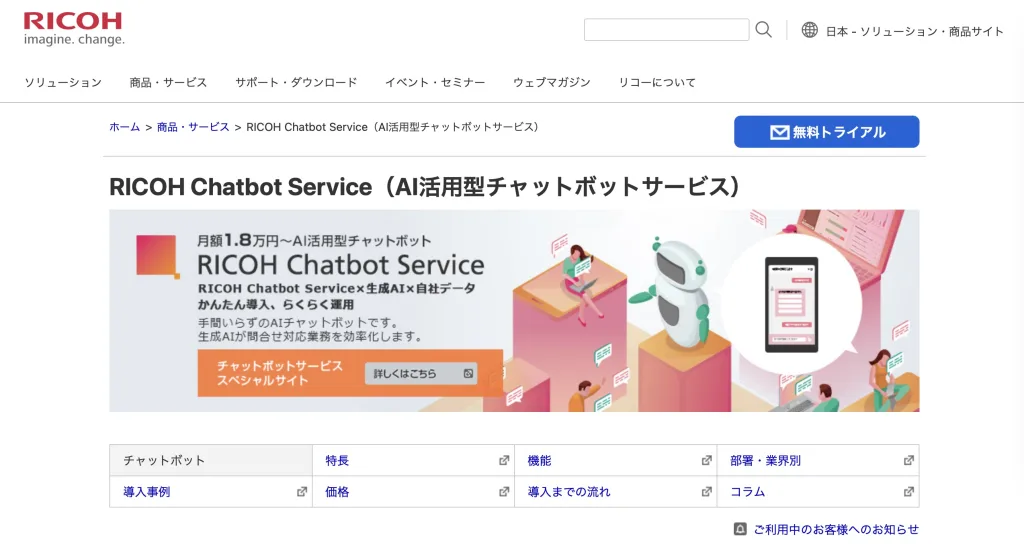Click the current page breadcrumb text
The width and height of the screenshot is (1024, 559).
click(x=394, y=127)
